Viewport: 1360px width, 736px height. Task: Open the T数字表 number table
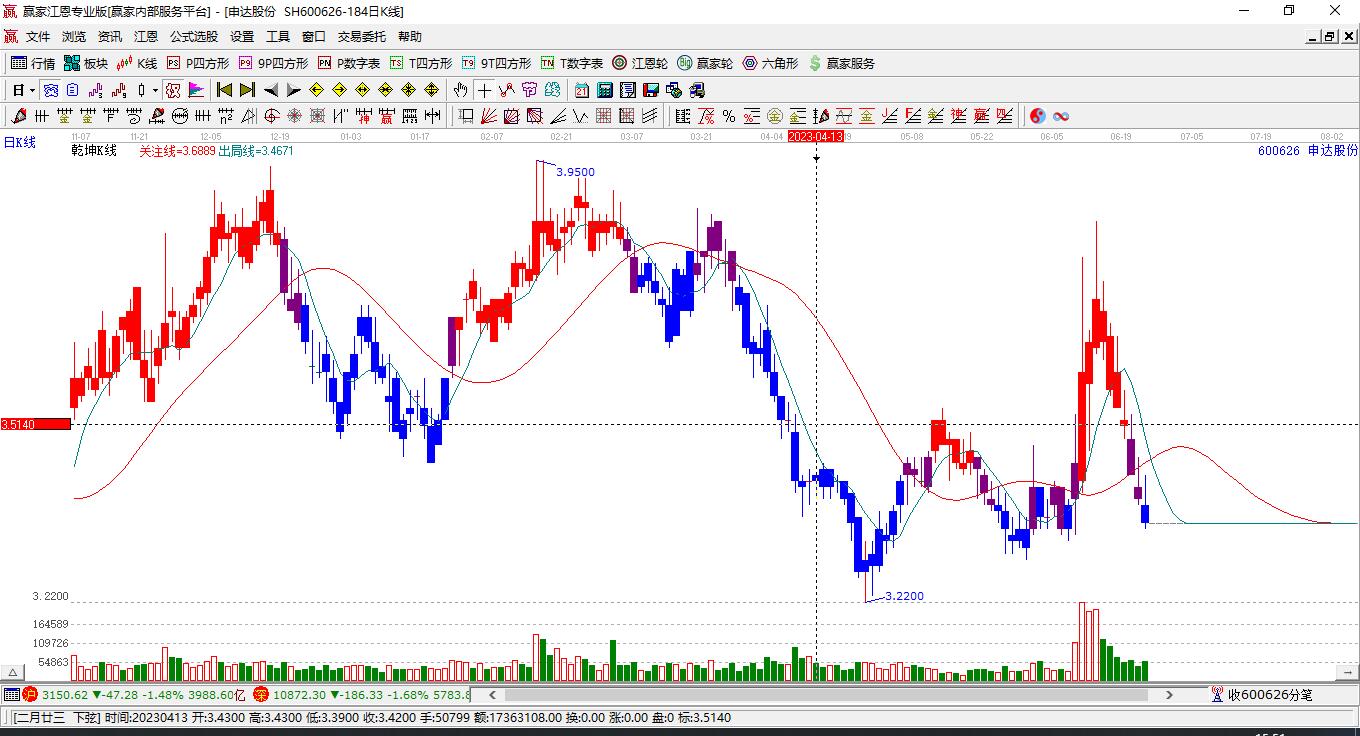point(572,63)
